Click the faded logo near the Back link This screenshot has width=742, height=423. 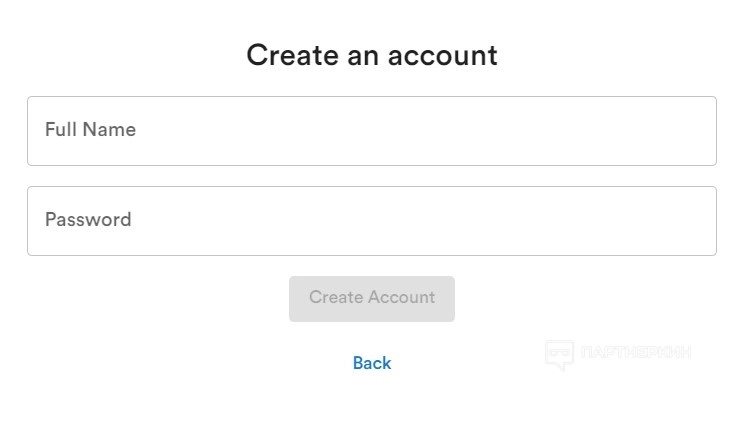pos(559,354)
